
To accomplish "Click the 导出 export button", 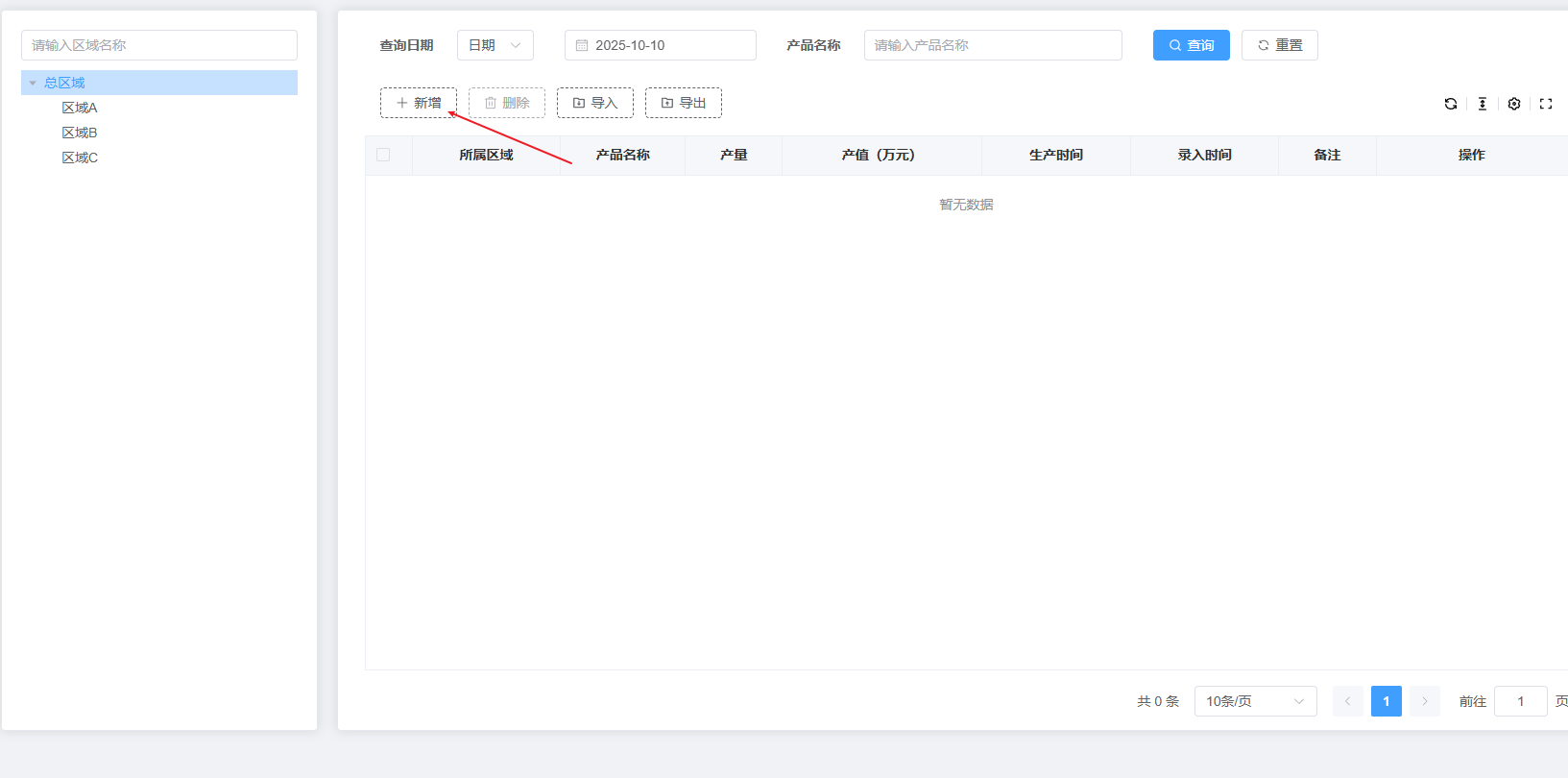I will click(x=684, y=103).
